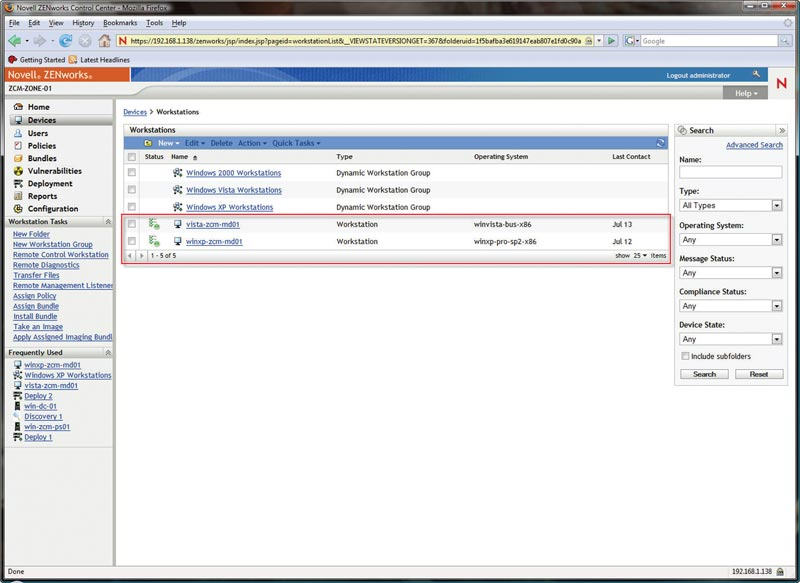Viewport: 800px width, 583px height.
Task: Go to next page arrow in list footer
Action: point(141,256)
